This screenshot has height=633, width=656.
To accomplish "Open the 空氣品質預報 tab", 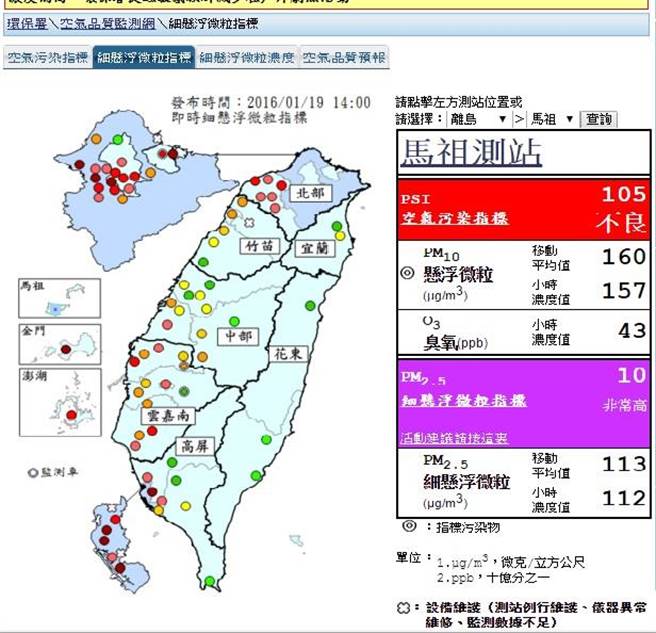I will point(344,57).
